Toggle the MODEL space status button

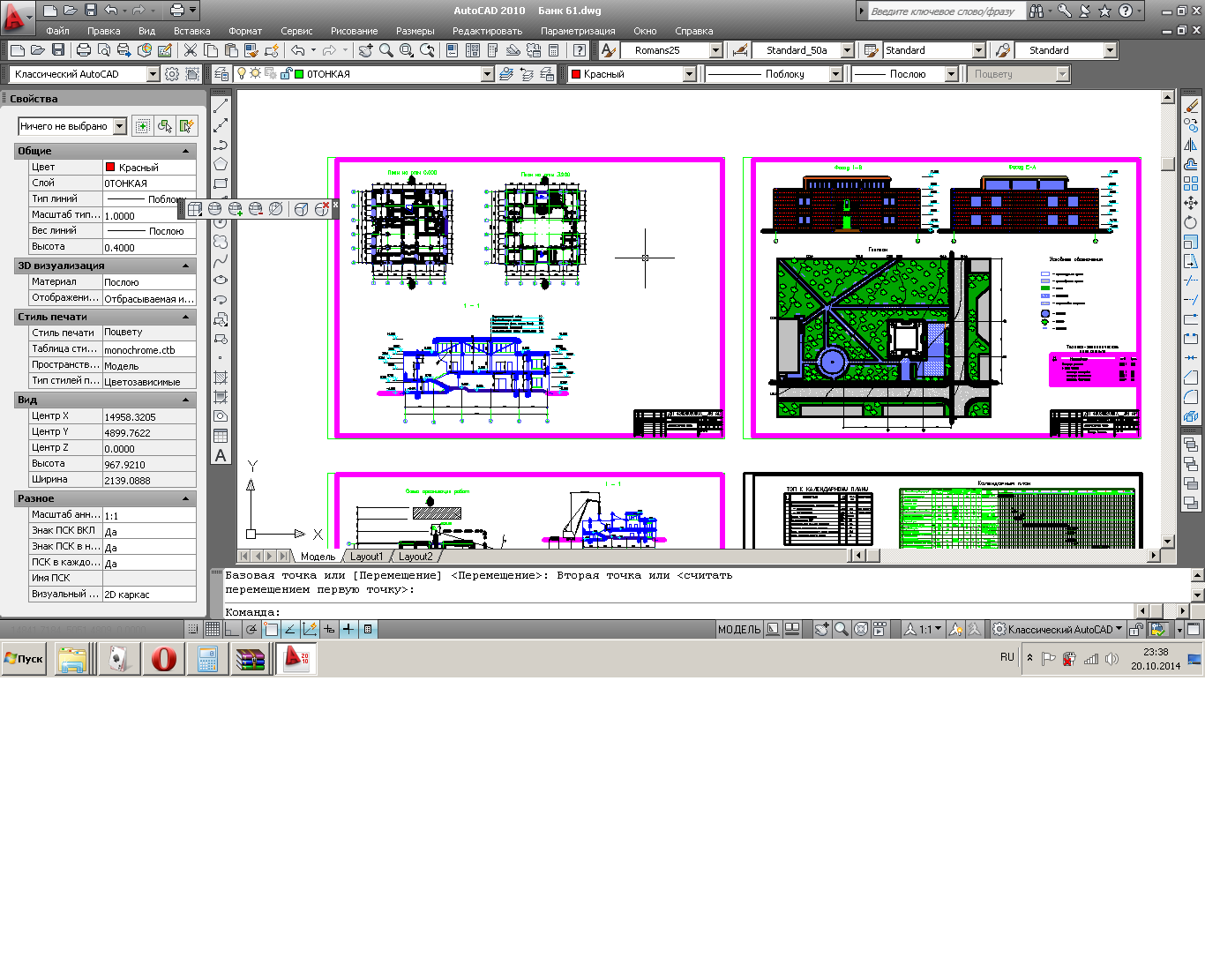(x=738, y=629)
